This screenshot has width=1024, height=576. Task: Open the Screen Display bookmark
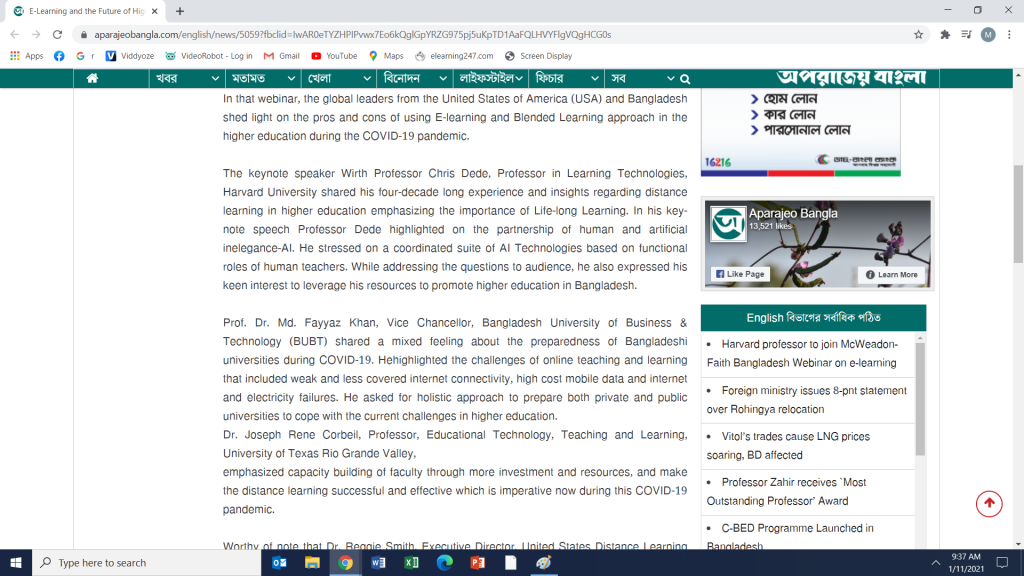pos(539,56)
